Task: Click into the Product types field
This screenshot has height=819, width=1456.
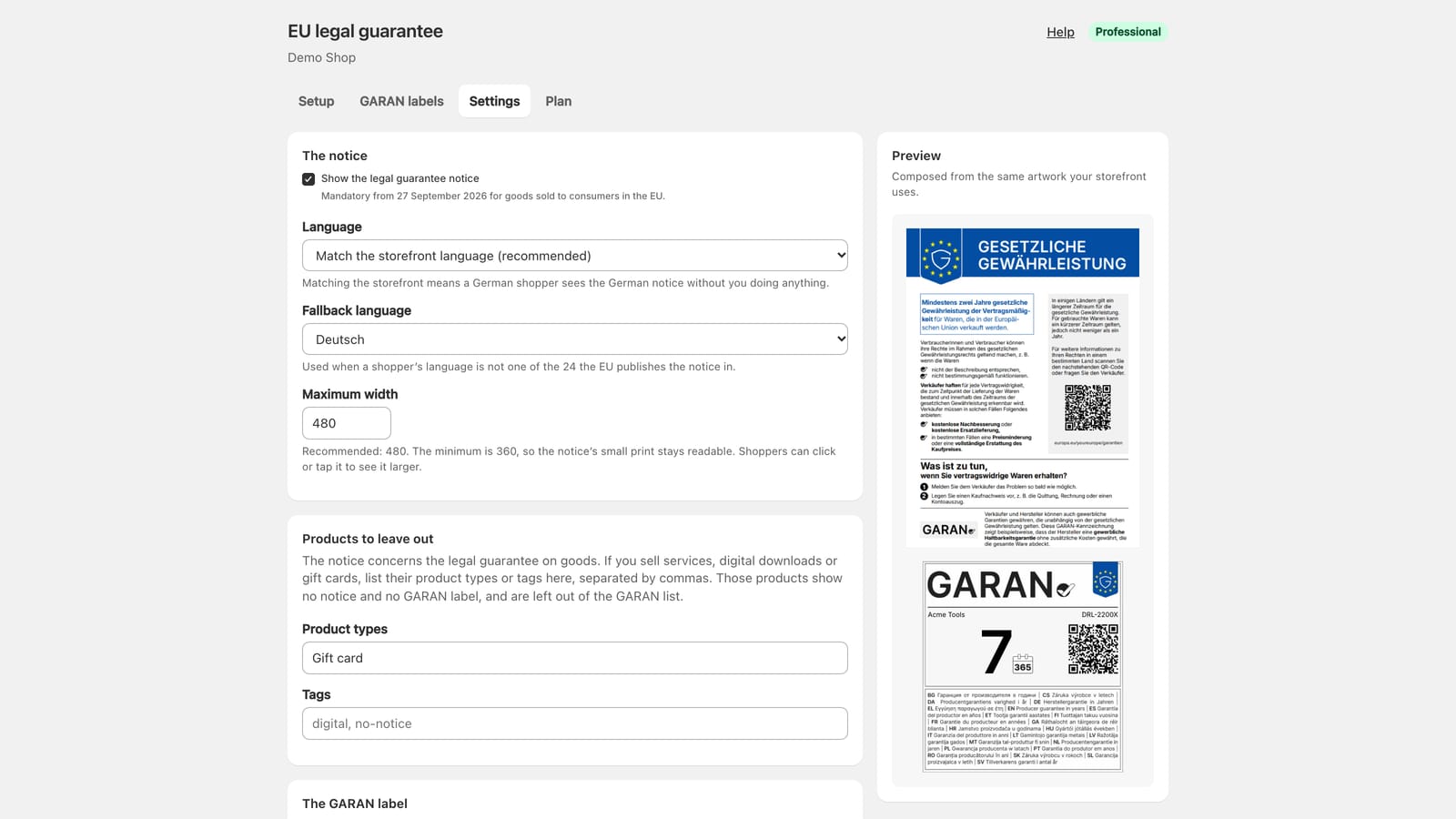Action: [575, 658]
